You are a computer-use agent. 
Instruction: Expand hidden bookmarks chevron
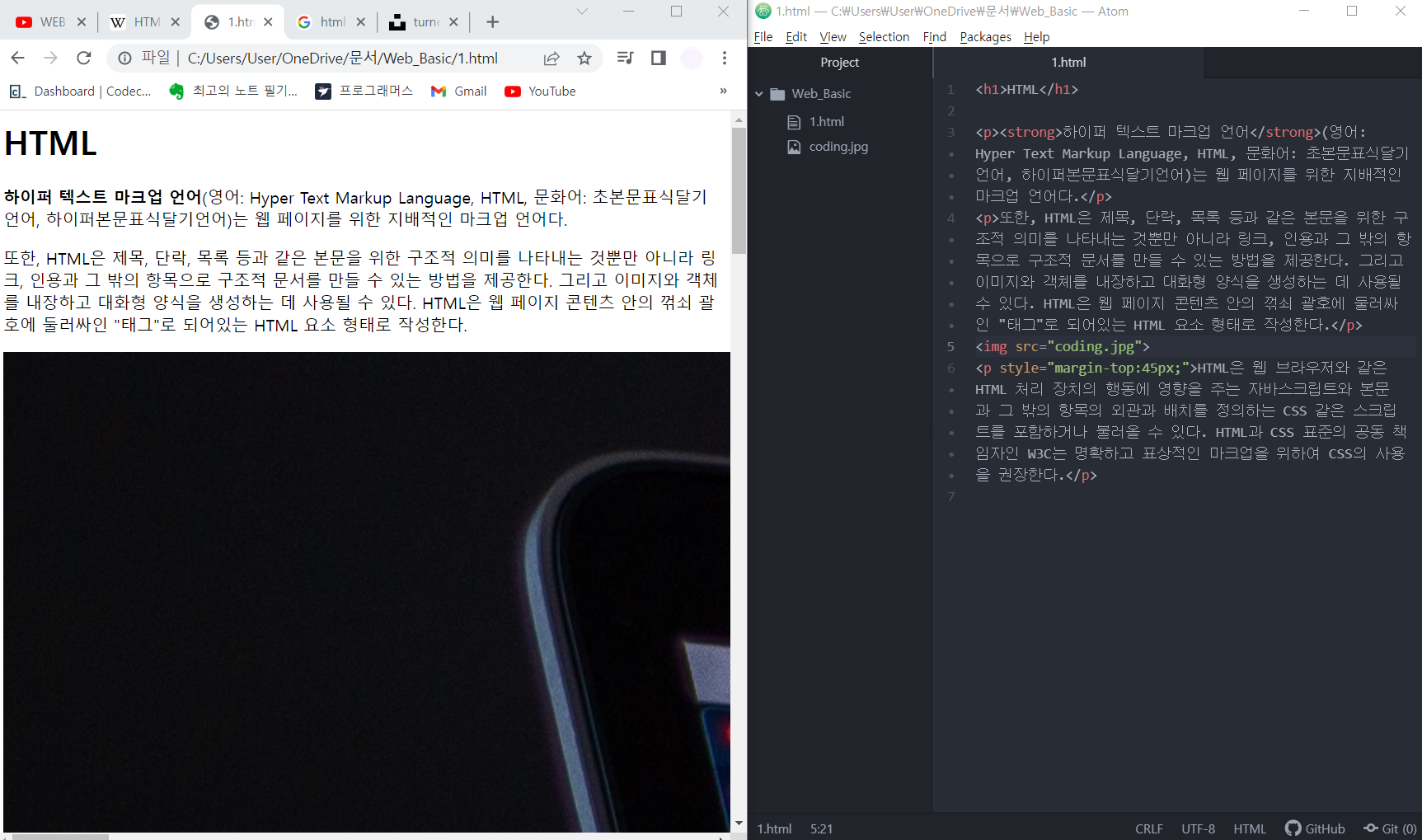click(723, 91)
